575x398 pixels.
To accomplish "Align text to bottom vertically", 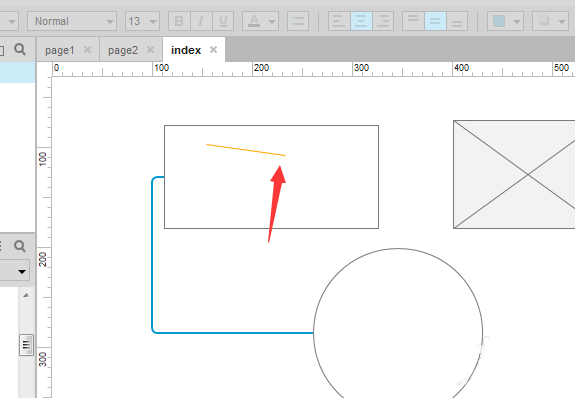I will click(x=457, y=21).
